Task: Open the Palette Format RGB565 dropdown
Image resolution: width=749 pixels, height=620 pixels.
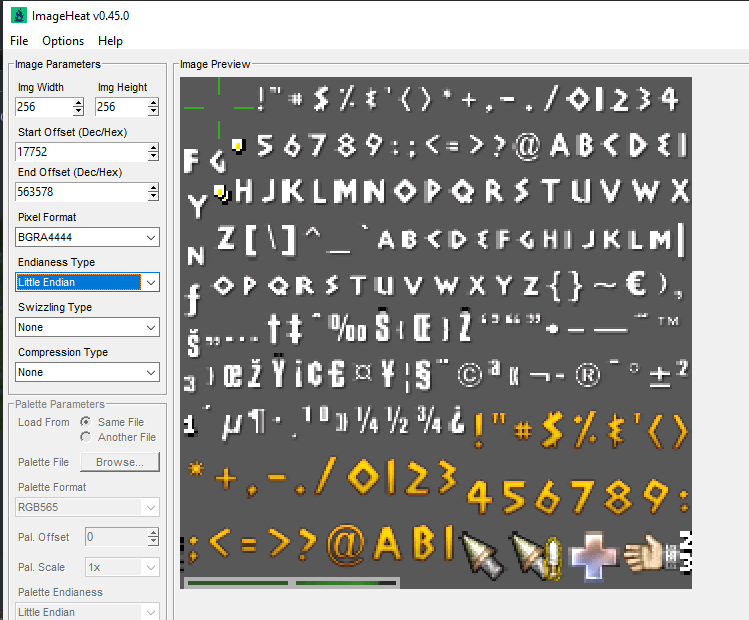Action: tap(87, 507)
